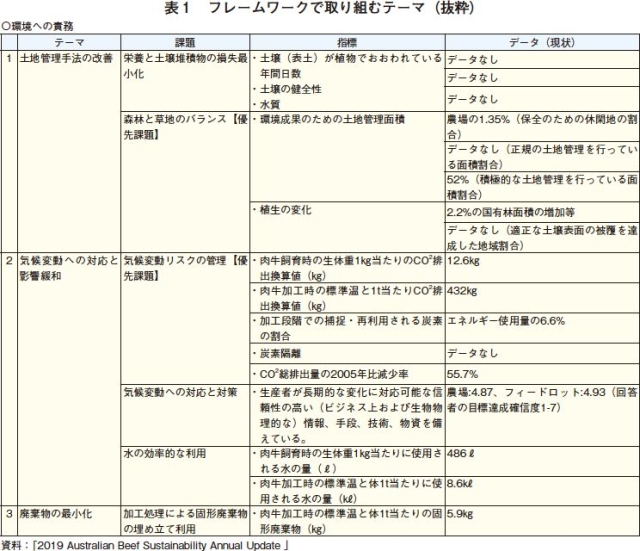Click indicator '水質'
640x551 pixels.
click(270, 104)
